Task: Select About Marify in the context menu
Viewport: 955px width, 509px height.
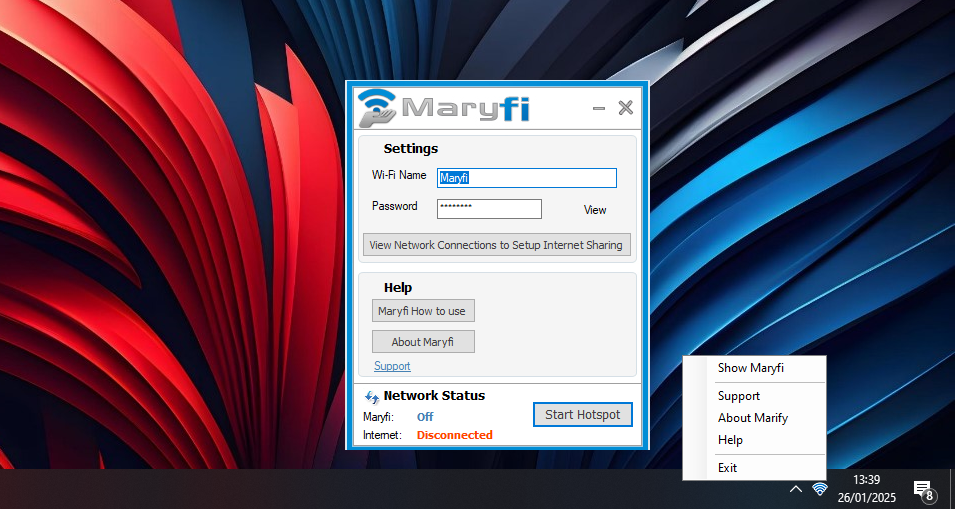Action: tap(753, 418)
